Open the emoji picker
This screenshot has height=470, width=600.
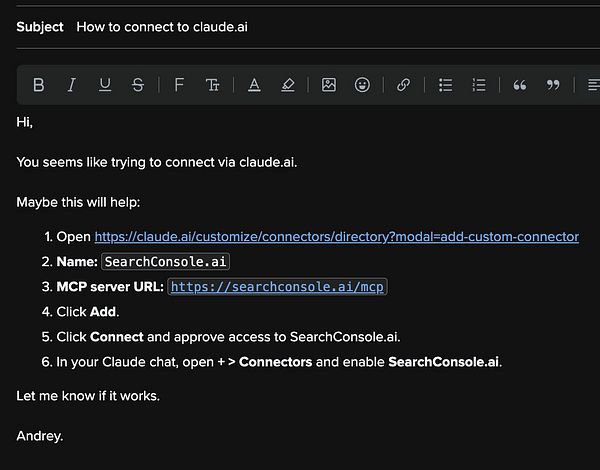point(362,85)
